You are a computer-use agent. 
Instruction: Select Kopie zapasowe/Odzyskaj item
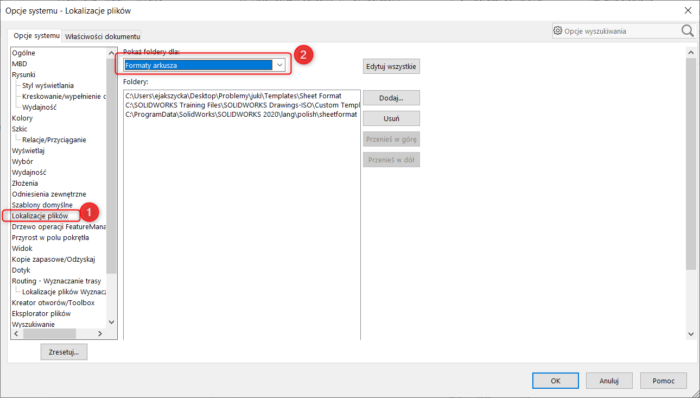point(54,259)
